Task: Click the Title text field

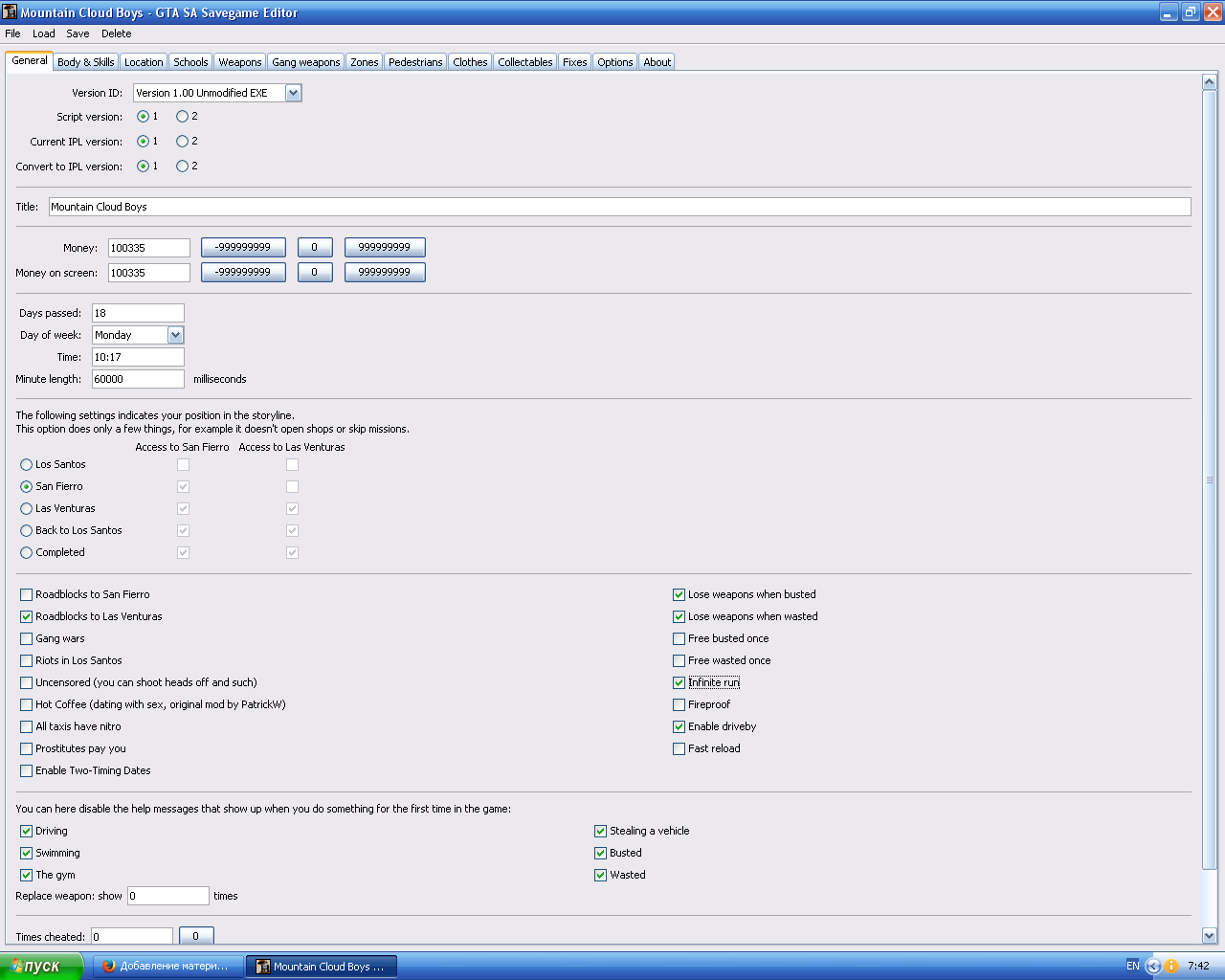Action: tap(620, 207)
